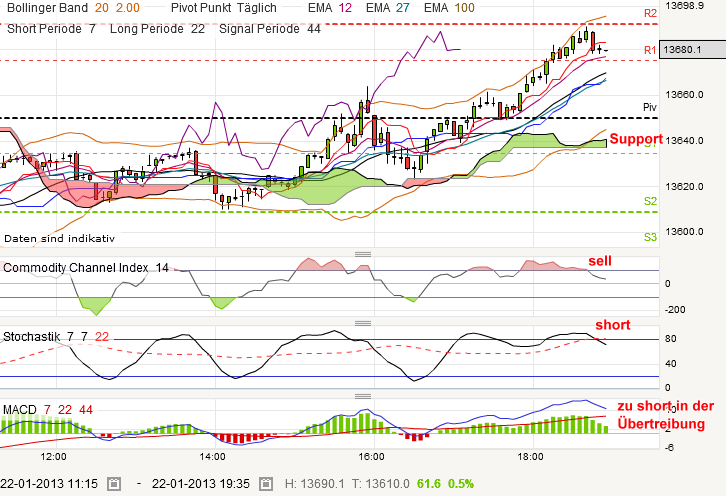Click the 12:00 time axis label
Screen dimensions: 726x496
pyautogui.click(x=53, y=457)
